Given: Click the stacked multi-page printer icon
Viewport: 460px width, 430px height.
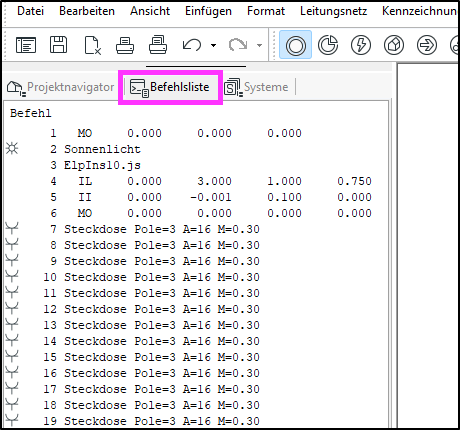Looking at the screenshot, I should coord(158,45).
